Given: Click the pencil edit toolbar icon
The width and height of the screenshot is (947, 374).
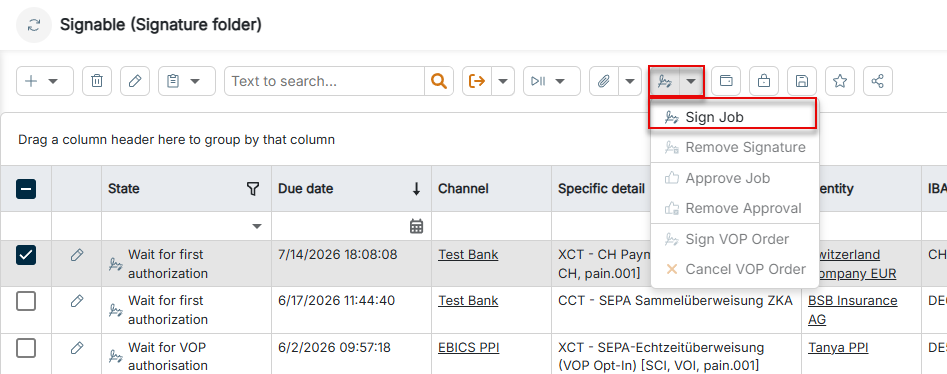Looking at the screenshot, I should [x=135, y=81].
